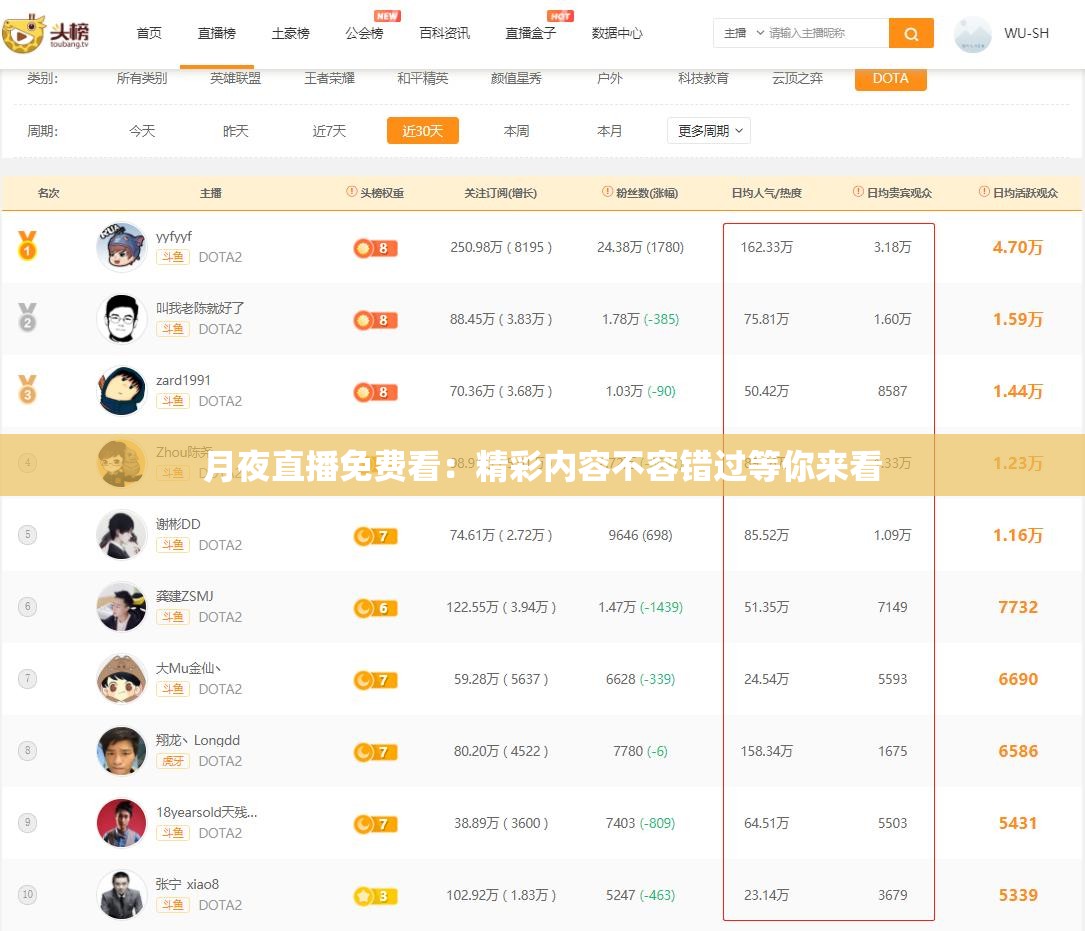
Task: Click 翔龙 Longdd avatar image
Action: click(122, 750)
